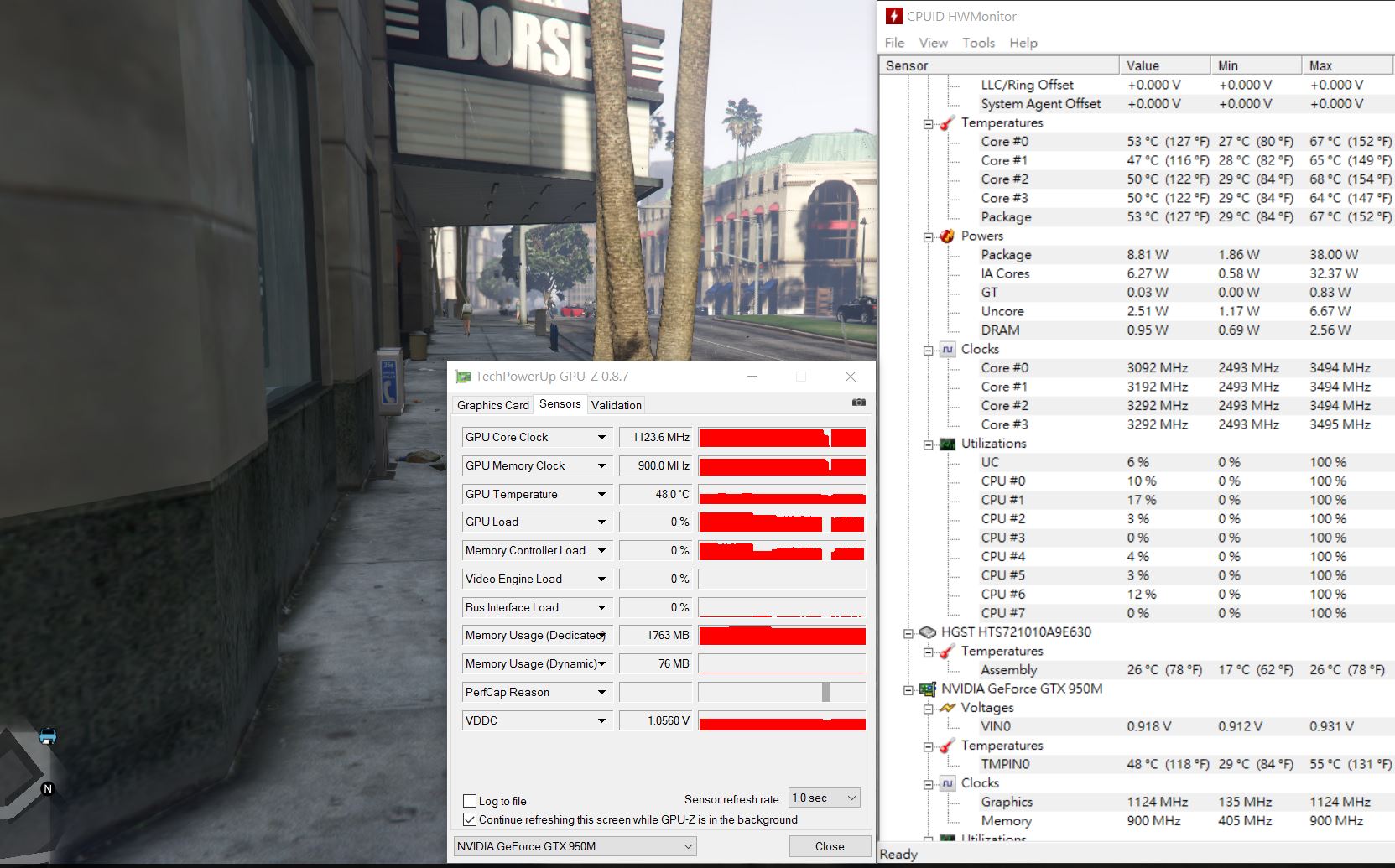Select the HGST hard drive icon
Image resolution: width=1395 pixels, height=868 pixels.
click(927, 632)
